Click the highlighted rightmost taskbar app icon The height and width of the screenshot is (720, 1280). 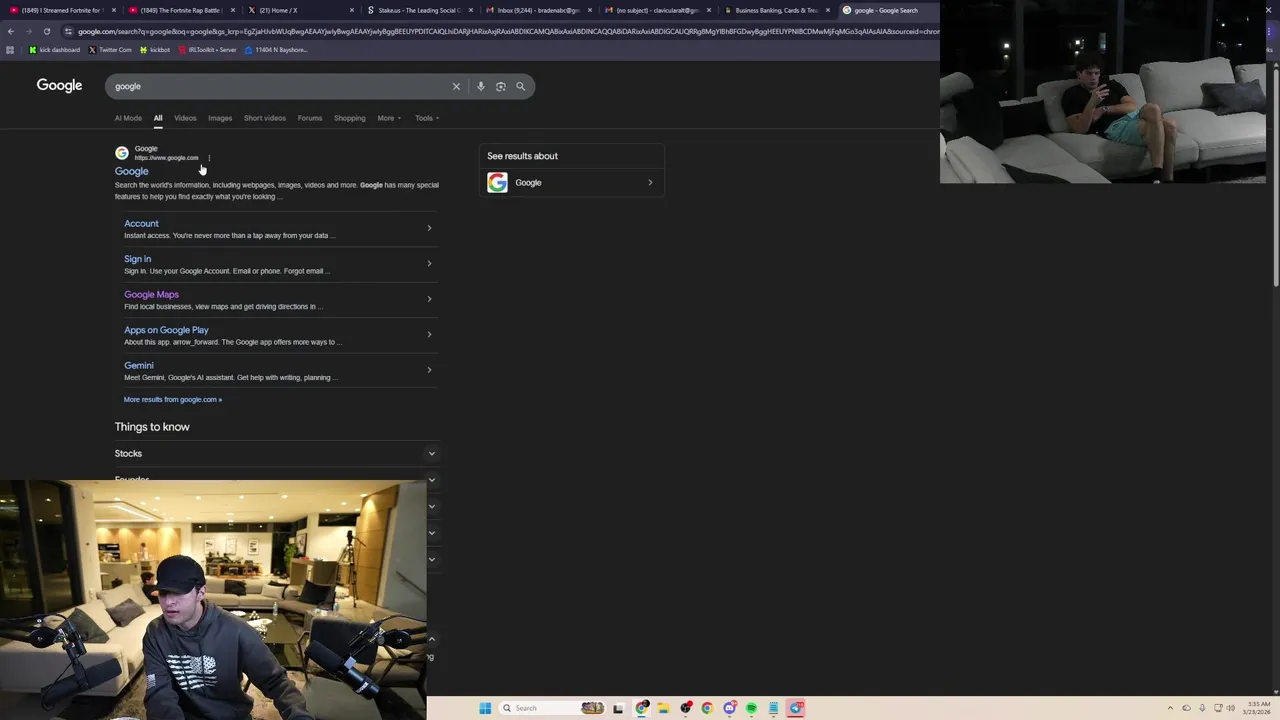pyautogui.click(x=796, y=708)
